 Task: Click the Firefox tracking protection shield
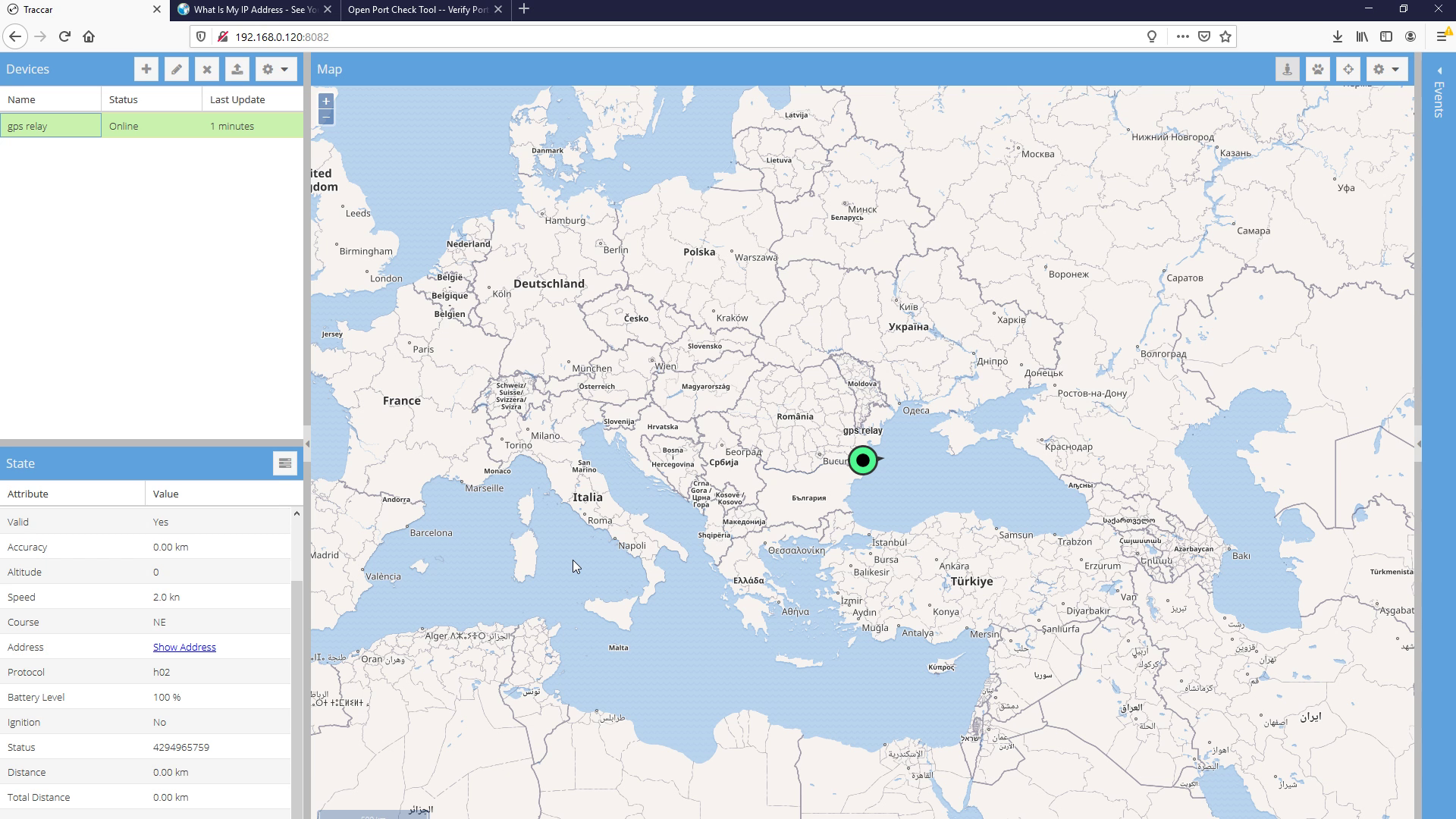(200, 36)
